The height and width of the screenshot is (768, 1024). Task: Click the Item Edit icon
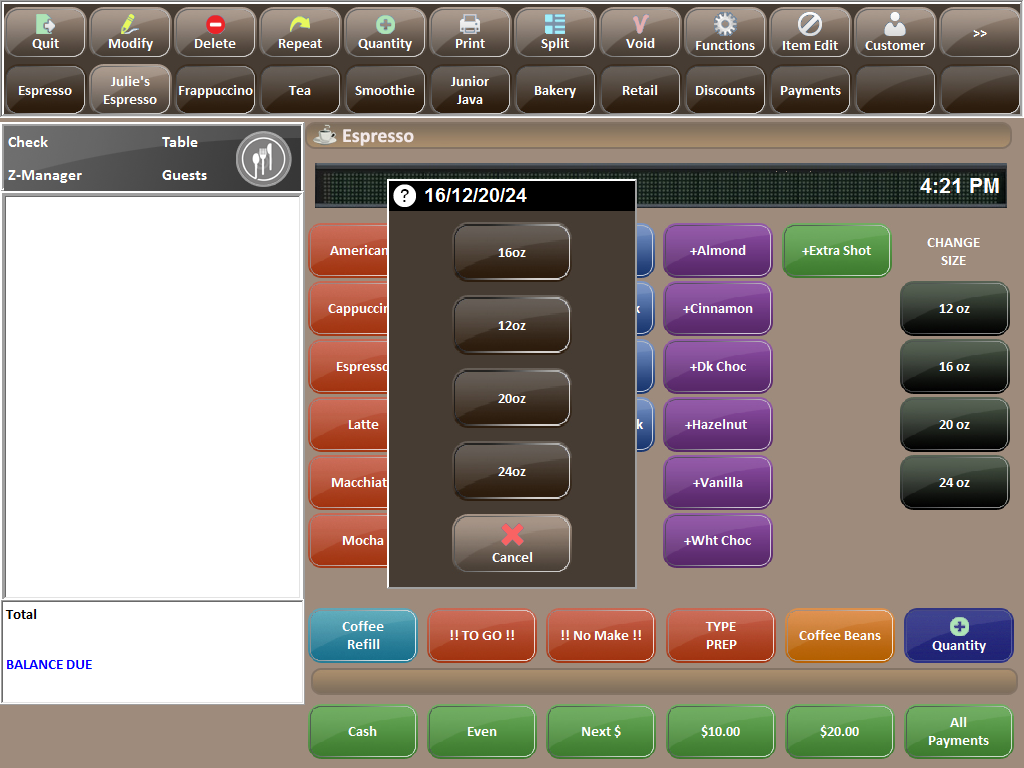click(809, 31)
